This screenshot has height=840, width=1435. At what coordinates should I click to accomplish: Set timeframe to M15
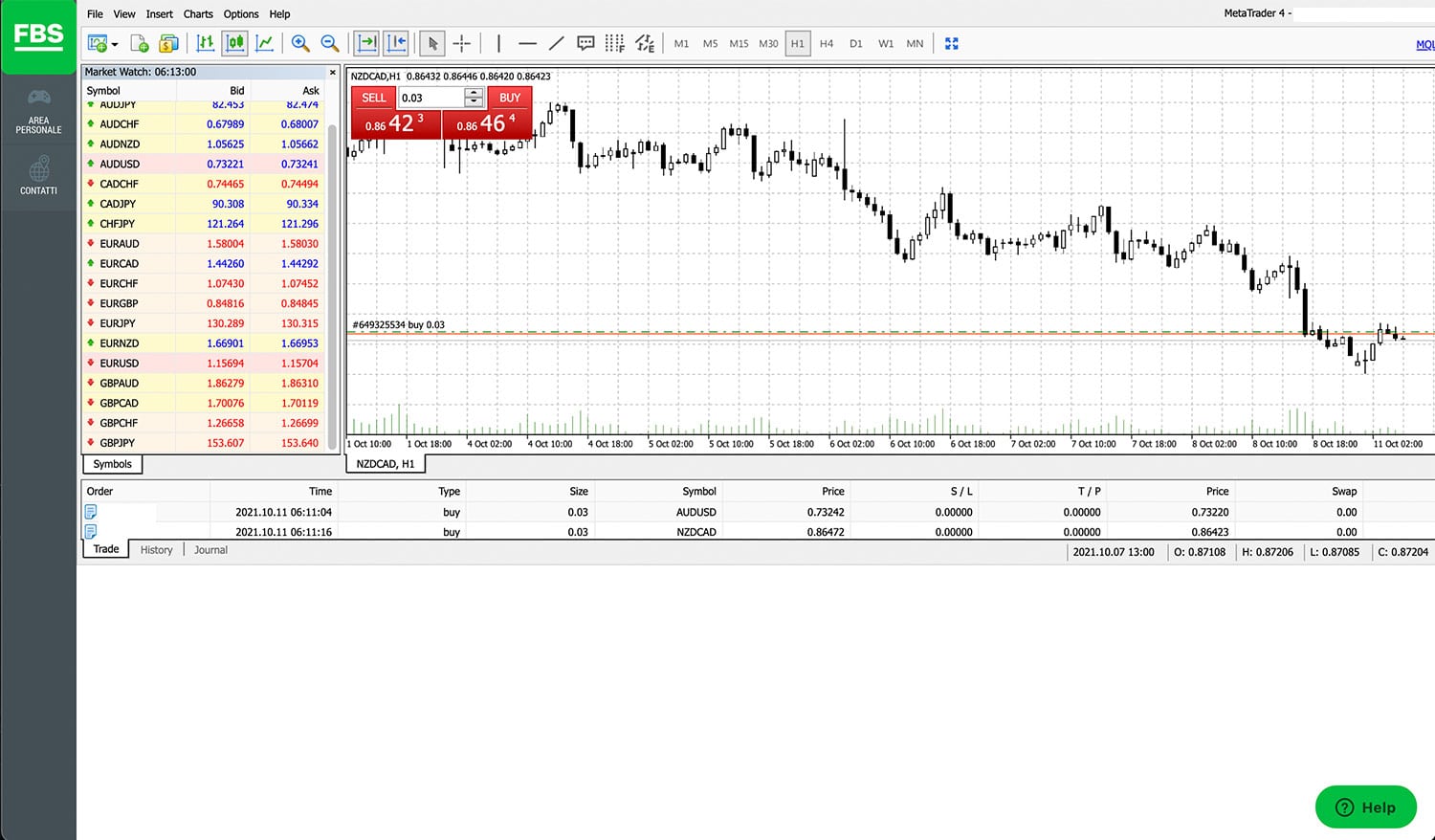pos(739,44)
